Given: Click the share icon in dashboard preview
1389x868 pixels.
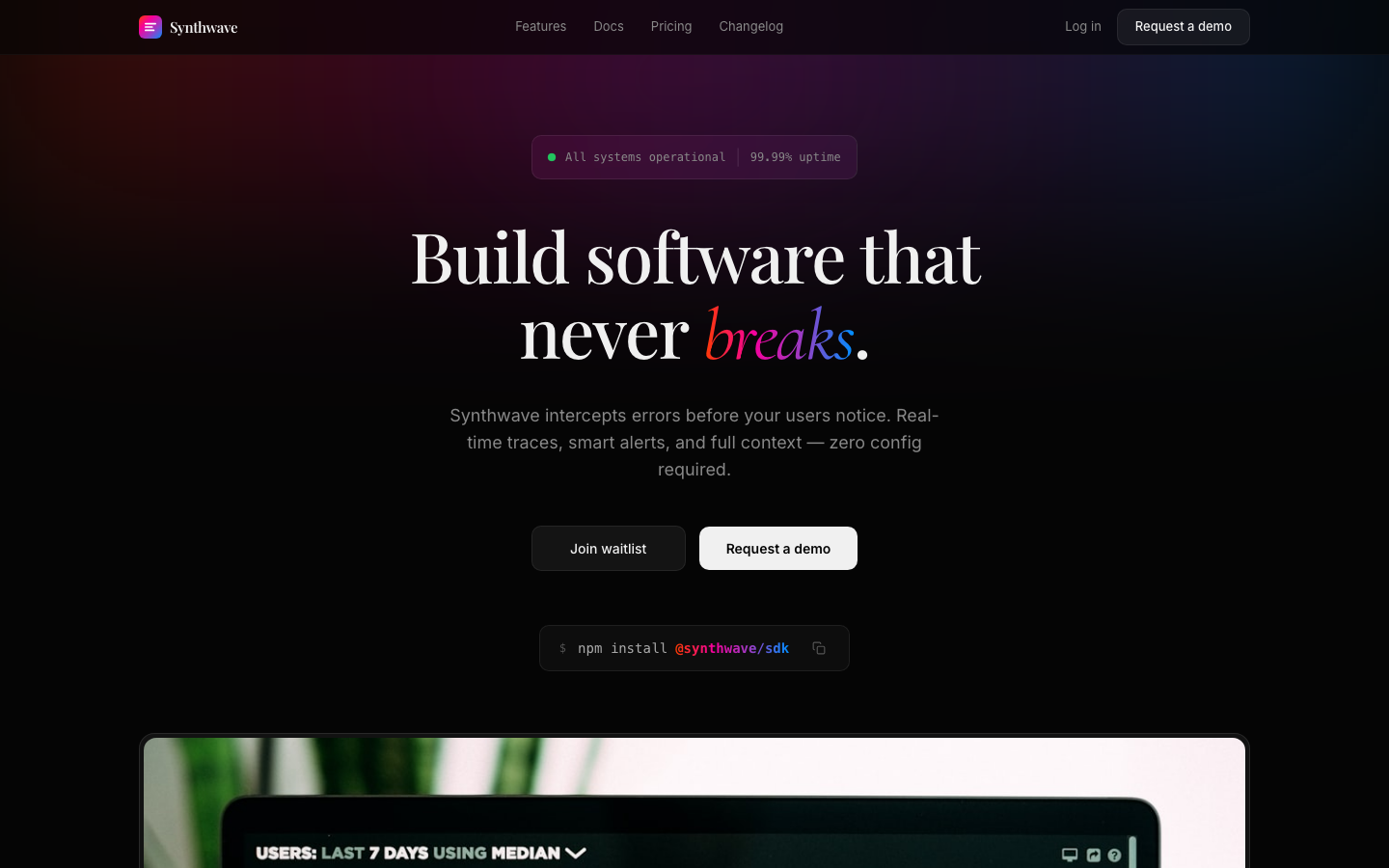Looking at the screenshot, I should point(1093,855).
